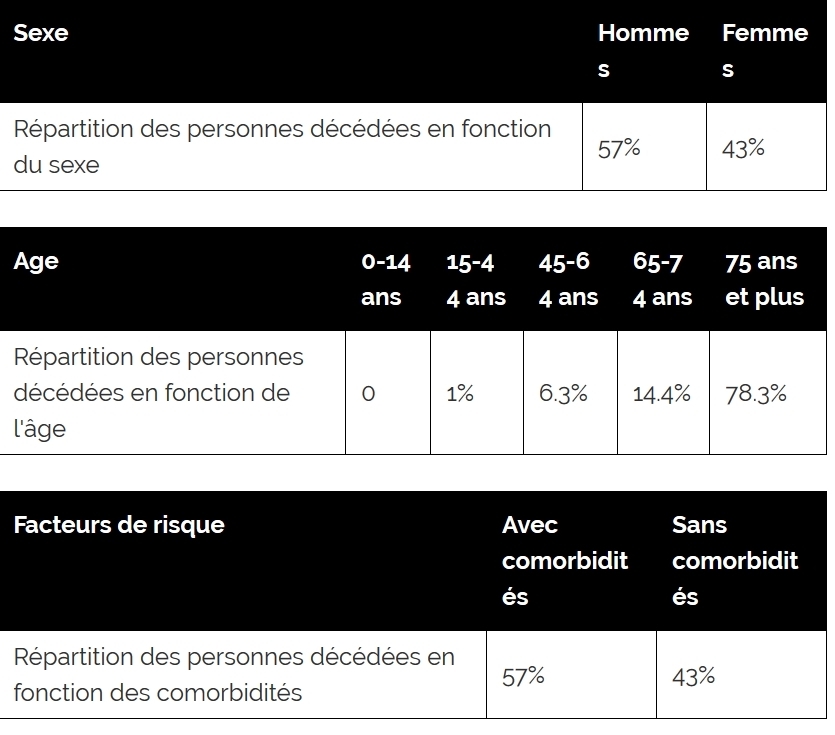Select the 0 value cell in age table
Screen dimensions: 835x735
[368, 394]
